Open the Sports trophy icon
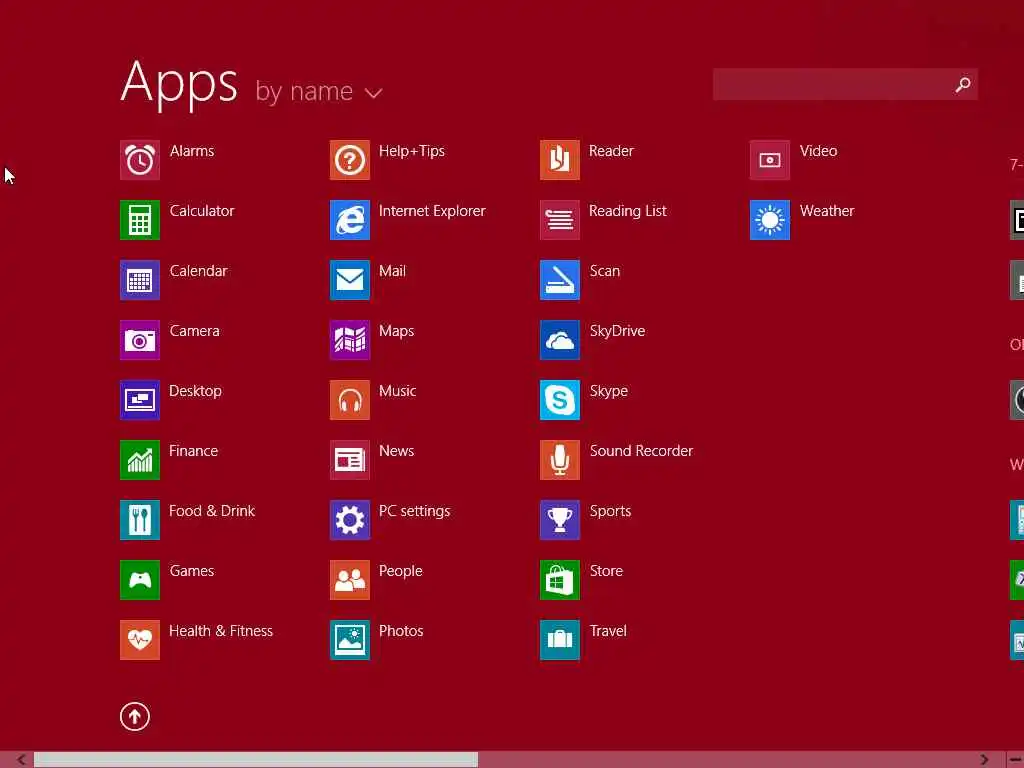Image resolution: width=1024 pixels, height=768 pixels. 560,520
